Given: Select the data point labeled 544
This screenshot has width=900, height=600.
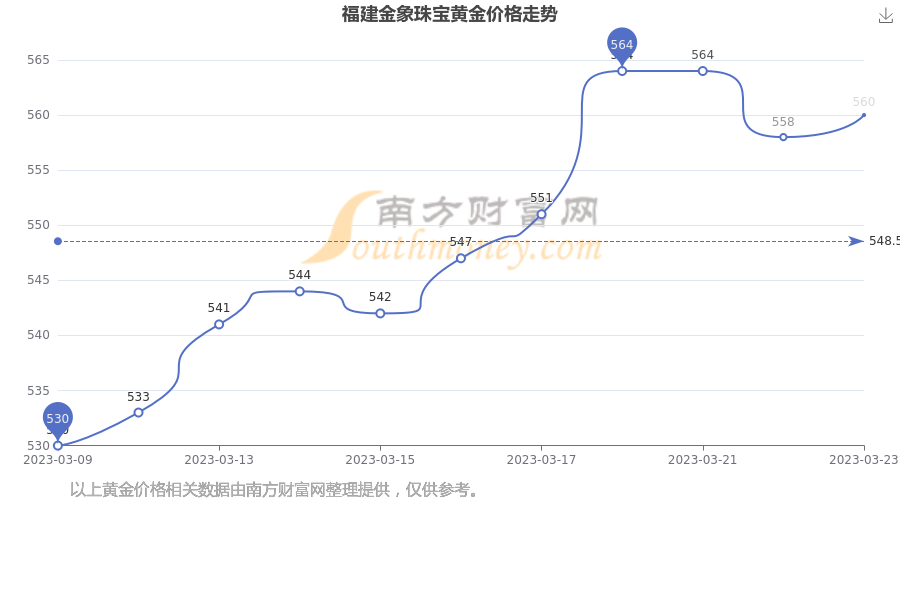Looking at the screenshot, I should (x=300, y=292).
